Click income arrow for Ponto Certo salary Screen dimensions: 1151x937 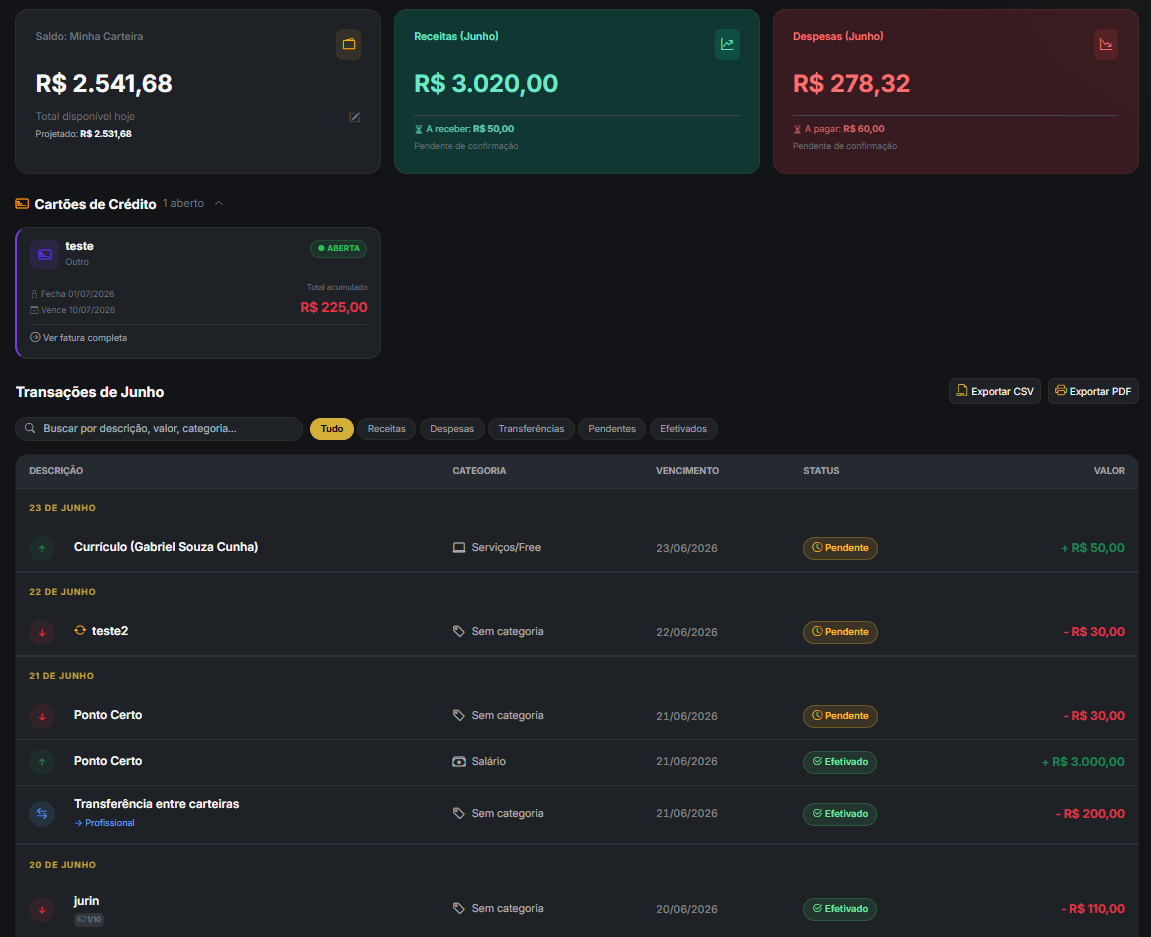click(x=42, y=762)
